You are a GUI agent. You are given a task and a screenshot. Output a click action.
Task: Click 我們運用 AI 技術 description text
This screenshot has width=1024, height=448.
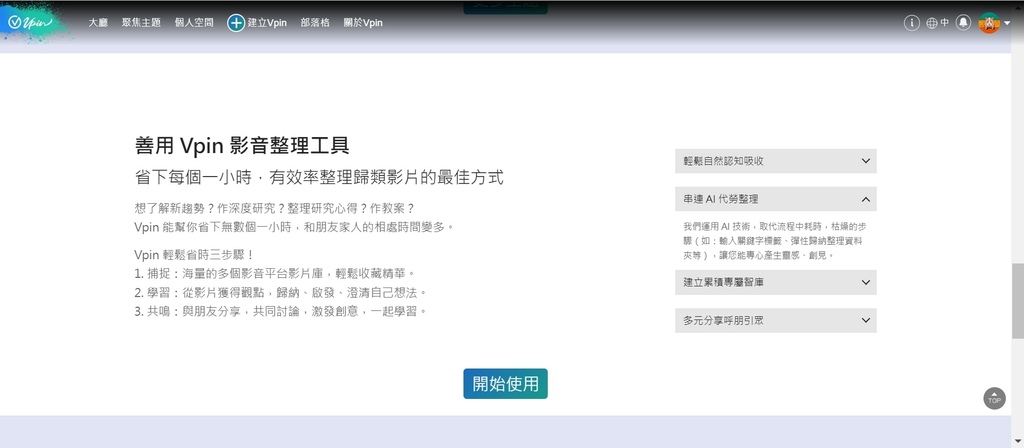tap(775, 241)
